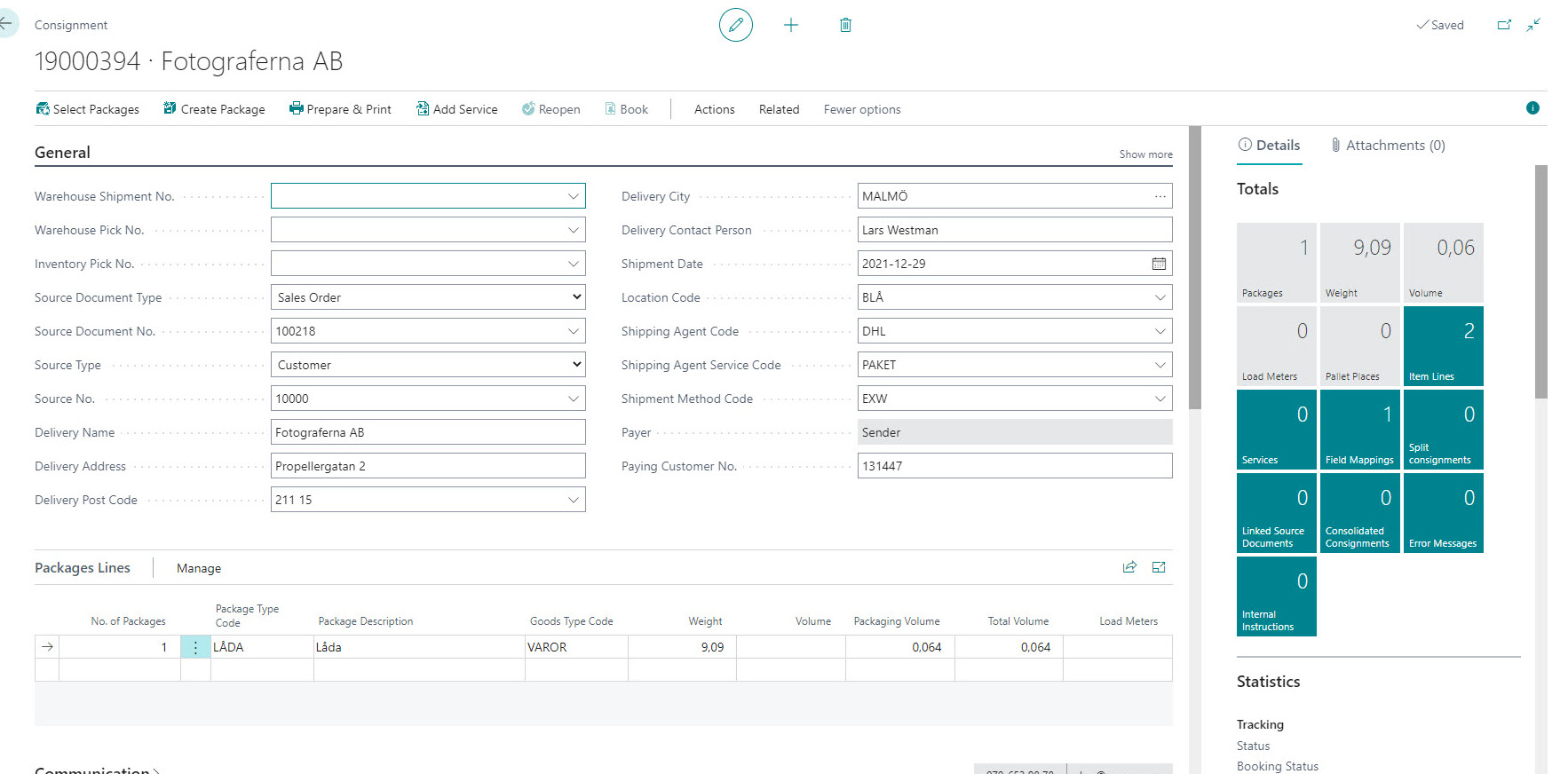The image size is (1568, 774).
Task: Click the VAROR goods type cell
Action: [x=576, y=647]
